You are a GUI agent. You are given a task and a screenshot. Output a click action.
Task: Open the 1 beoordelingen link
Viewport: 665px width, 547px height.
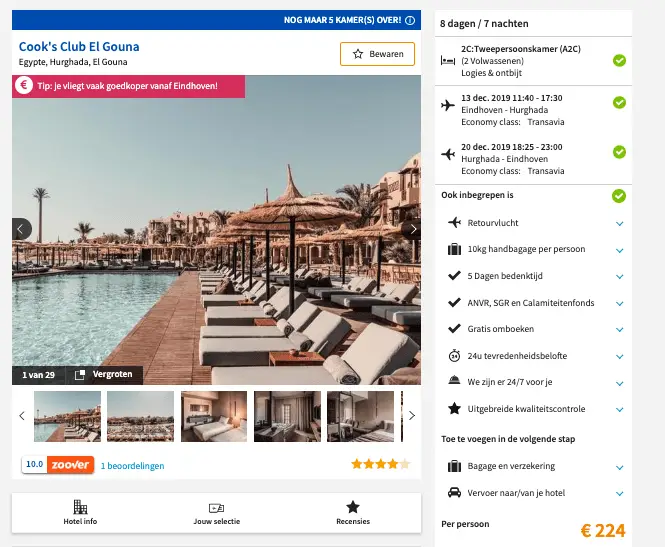pyautogui.click(x=132, y=466)
